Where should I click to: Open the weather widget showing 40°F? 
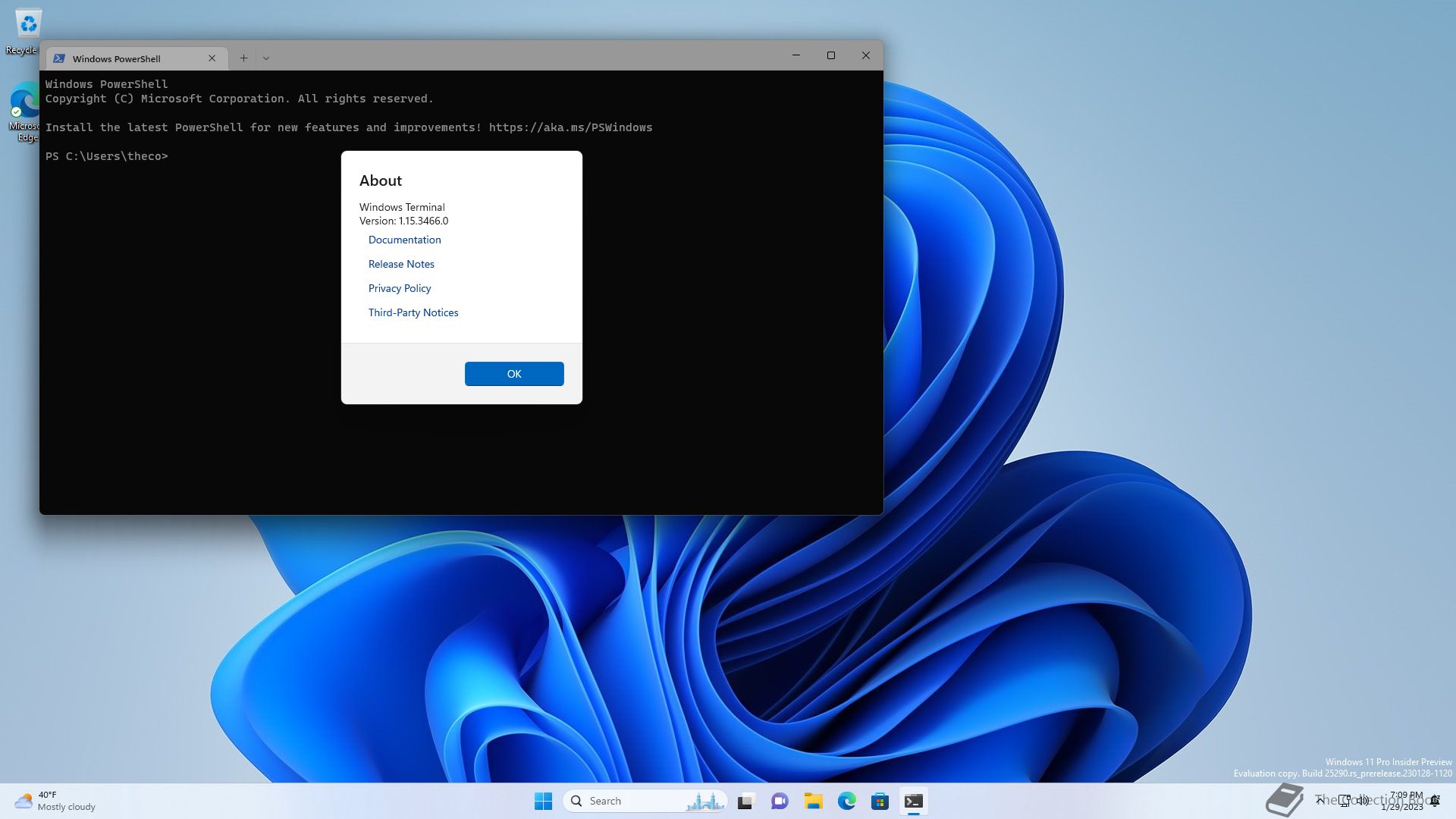[55, 801]
